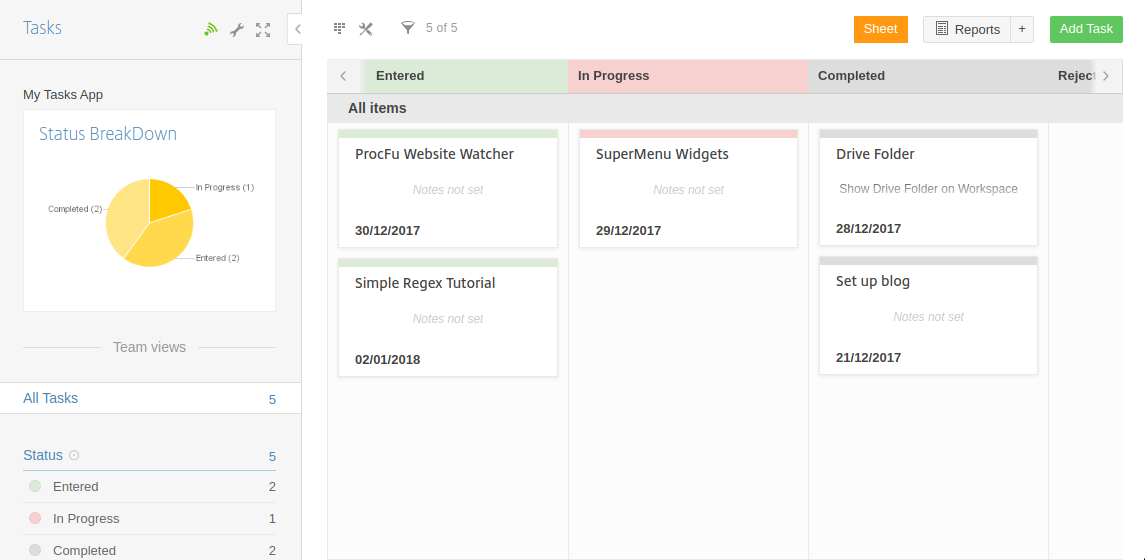Click the plus button next to Reports
This screenshot has width=1145, height=560.
1022,29
